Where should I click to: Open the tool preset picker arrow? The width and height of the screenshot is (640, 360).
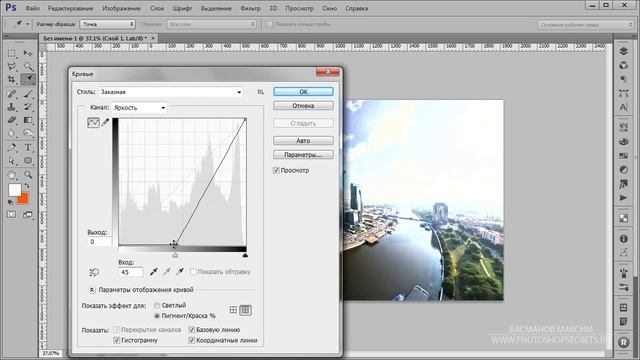click(x=28, y=24)
